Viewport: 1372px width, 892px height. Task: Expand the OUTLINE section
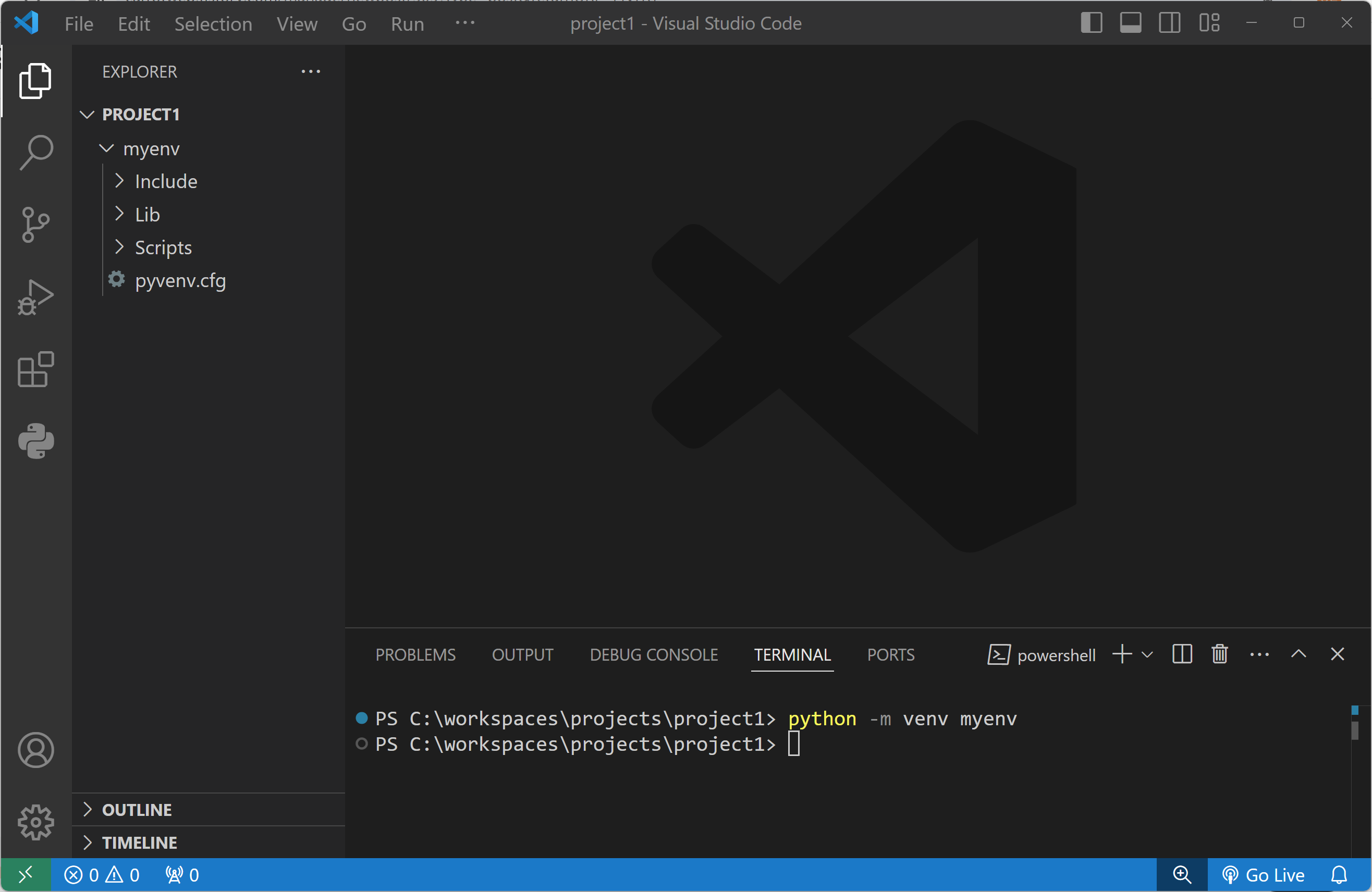tap(137, 810)
